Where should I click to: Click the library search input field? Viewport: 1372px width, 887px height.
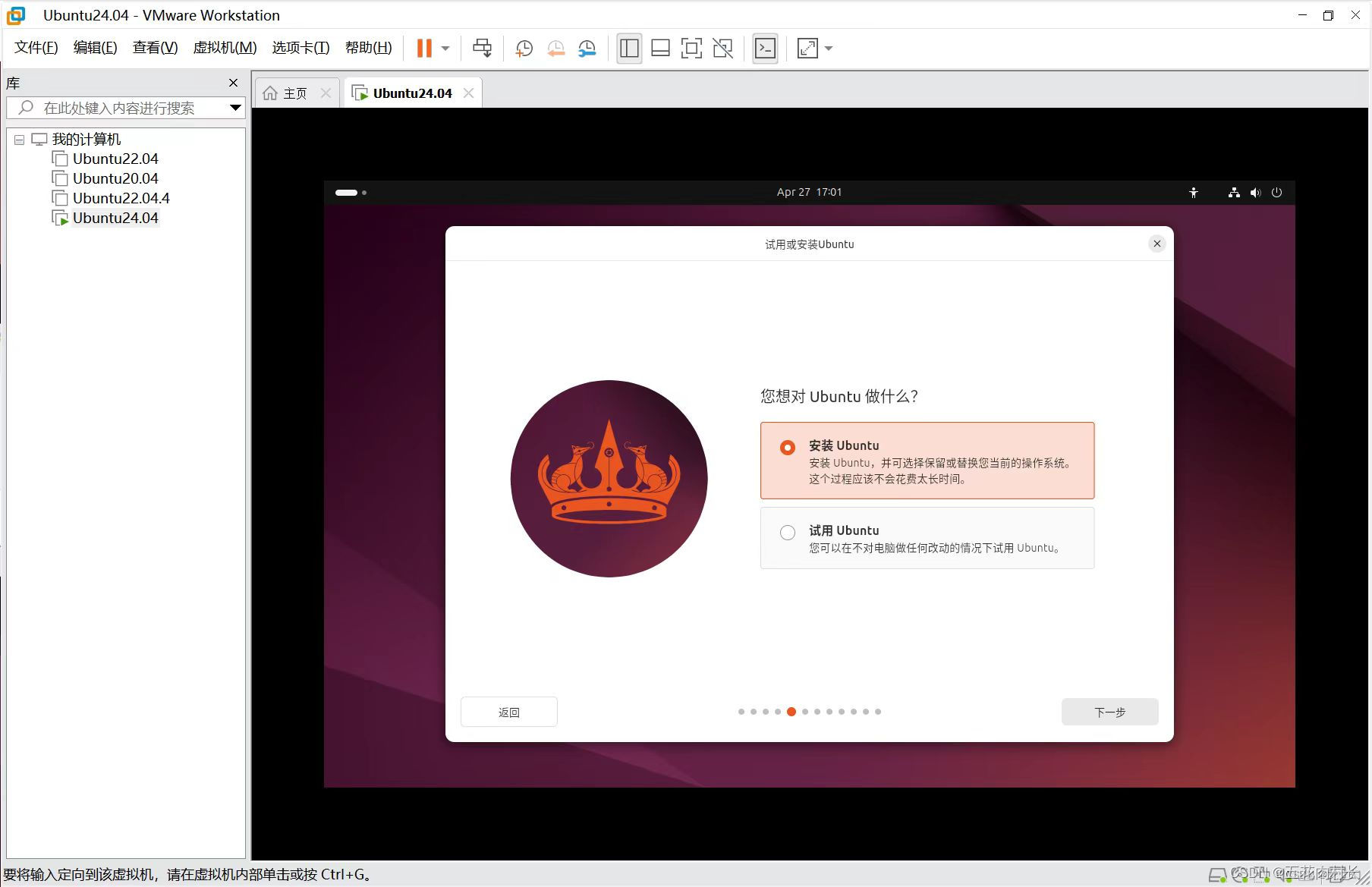tap(125, 108)
